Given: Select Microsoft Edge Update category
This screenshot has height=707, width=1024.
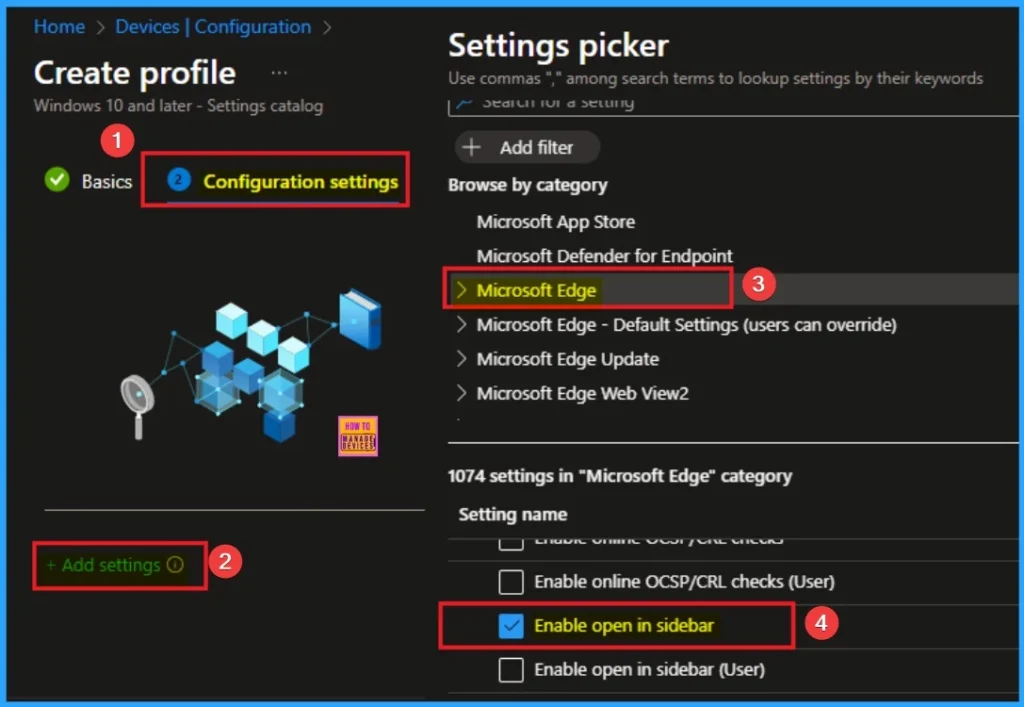Looking at the screenshot, I should (x=568, y=359).
